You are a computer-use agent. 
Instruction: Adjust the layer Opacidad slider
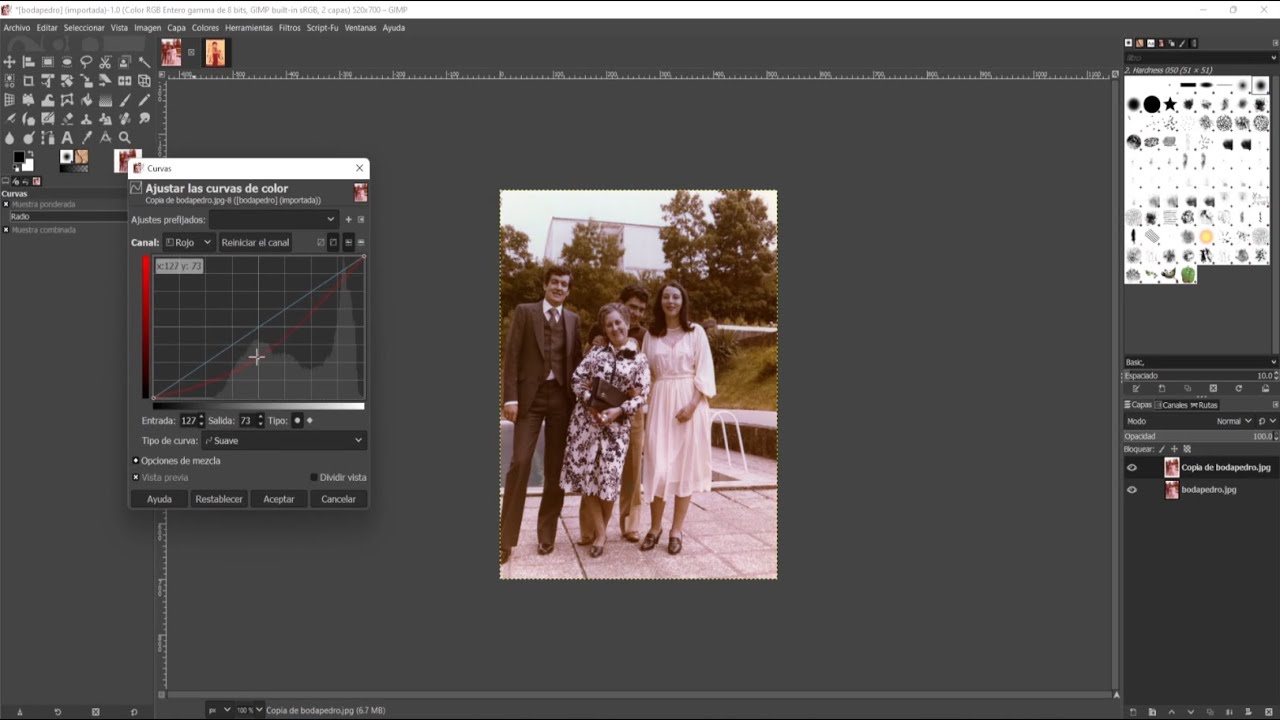click(1200, 436)
